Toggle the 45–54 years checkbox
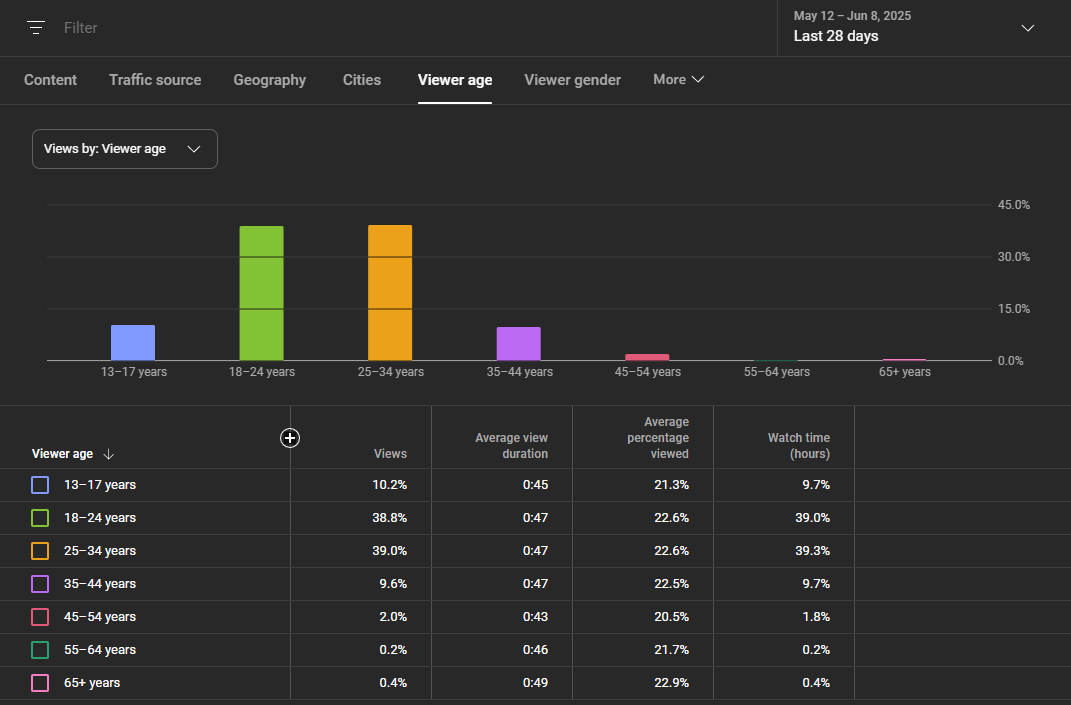Viewport: 1071px width, 705px height. pos(40,617)
